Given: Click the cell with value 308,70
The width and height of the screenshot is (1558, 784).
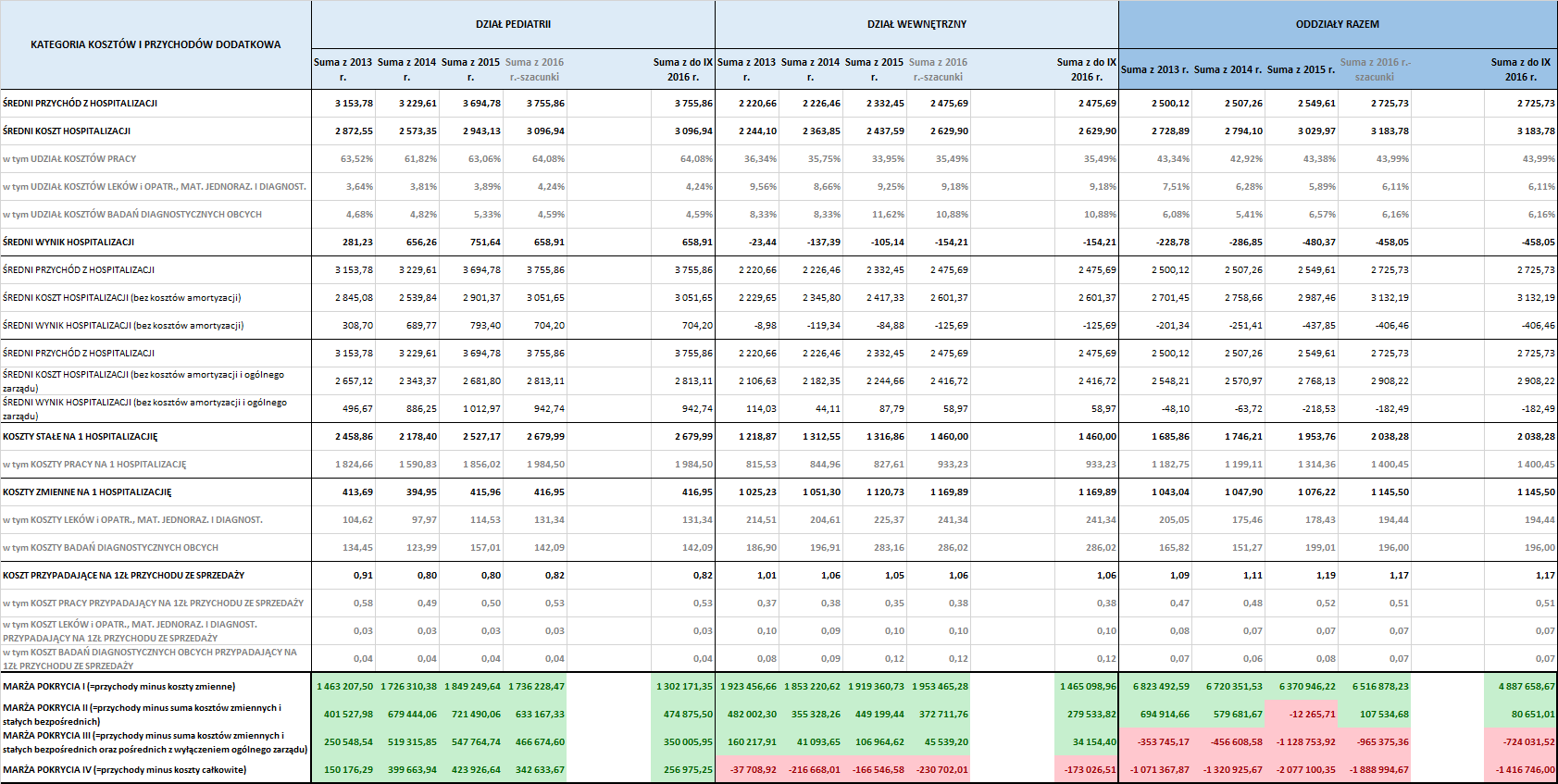Looking at the screenshot, I should click(343, 326).
